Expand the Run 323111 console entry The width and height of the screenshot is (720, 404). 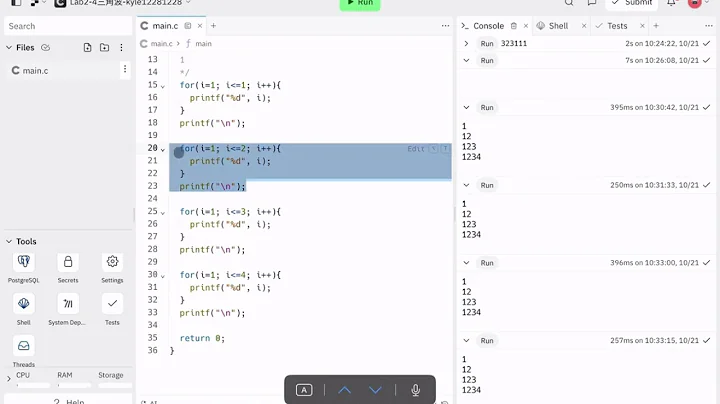[466, 43]
